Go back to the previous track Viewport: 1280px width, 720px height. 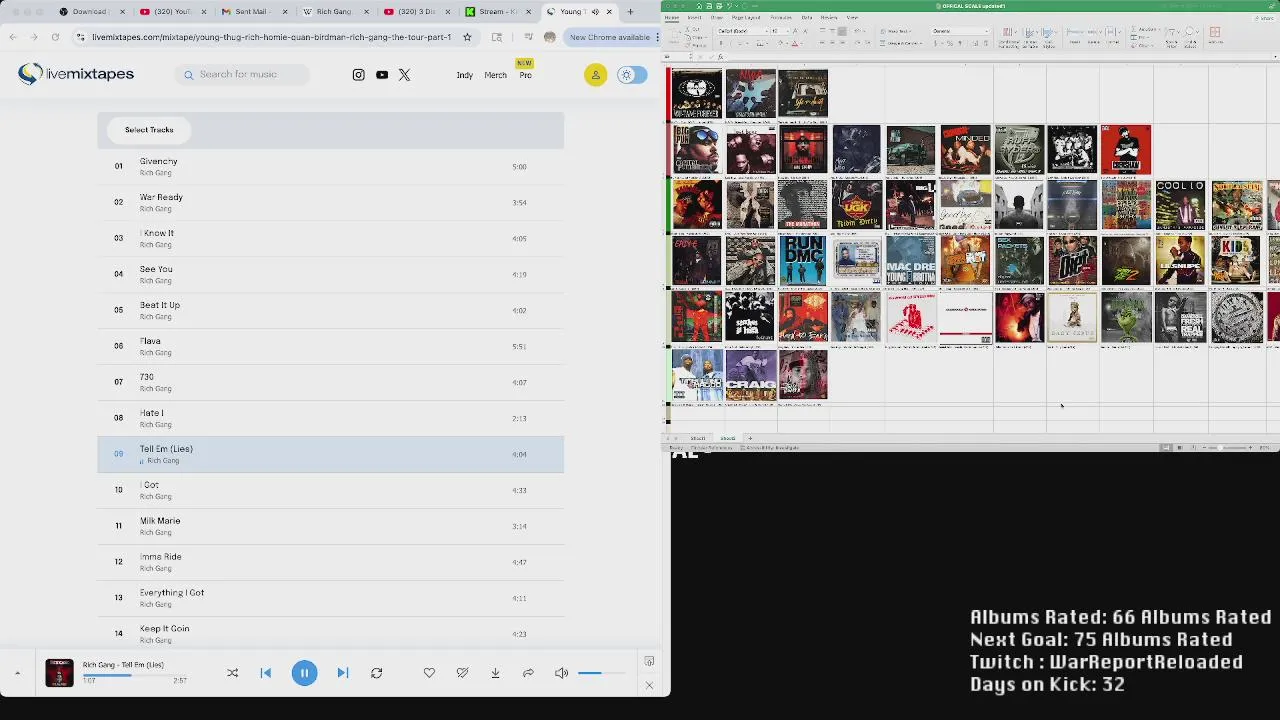tap(266, 673)
